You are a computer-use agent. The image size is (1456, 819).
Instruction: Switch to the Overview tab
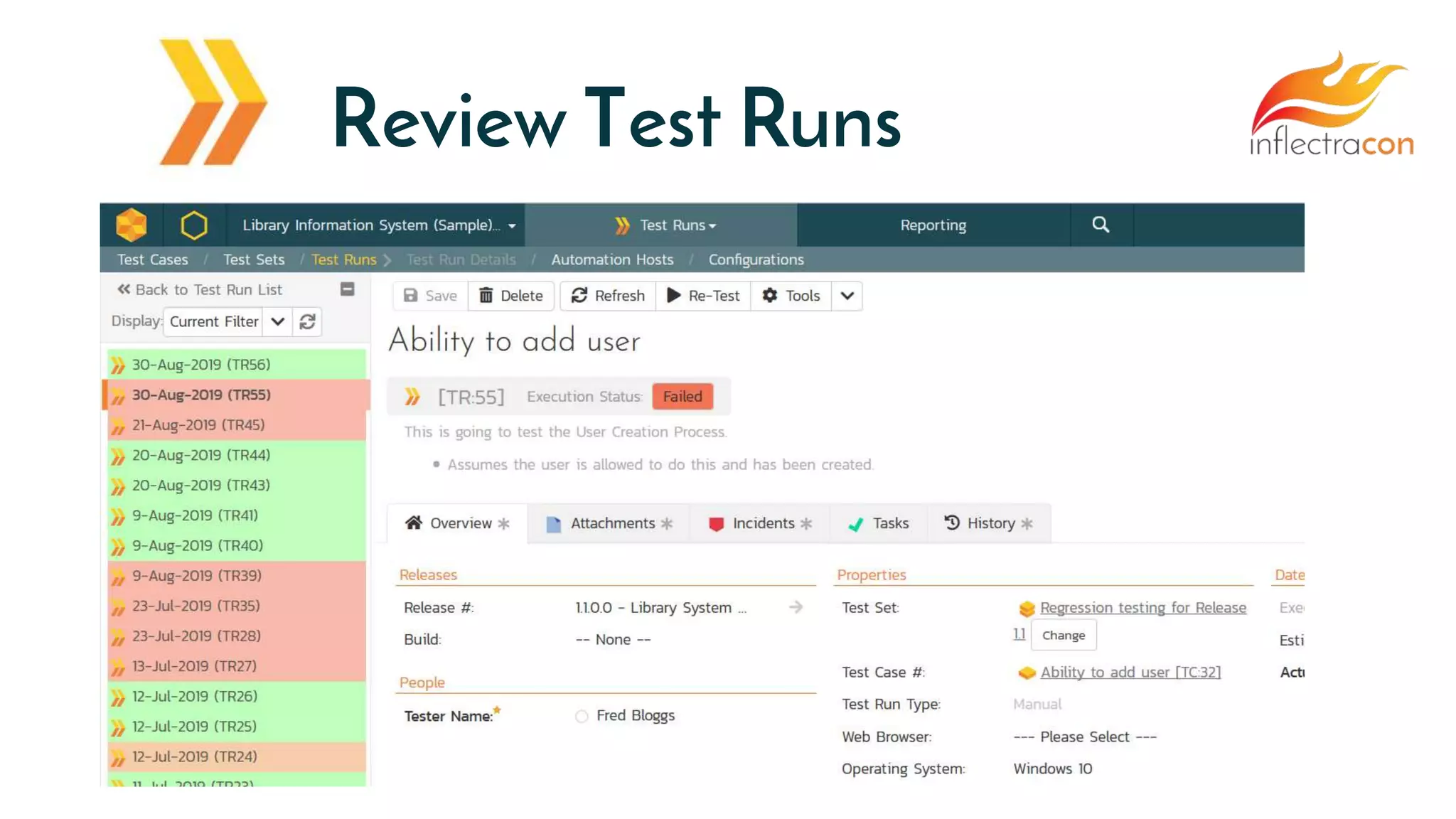(x=458, y=524)
